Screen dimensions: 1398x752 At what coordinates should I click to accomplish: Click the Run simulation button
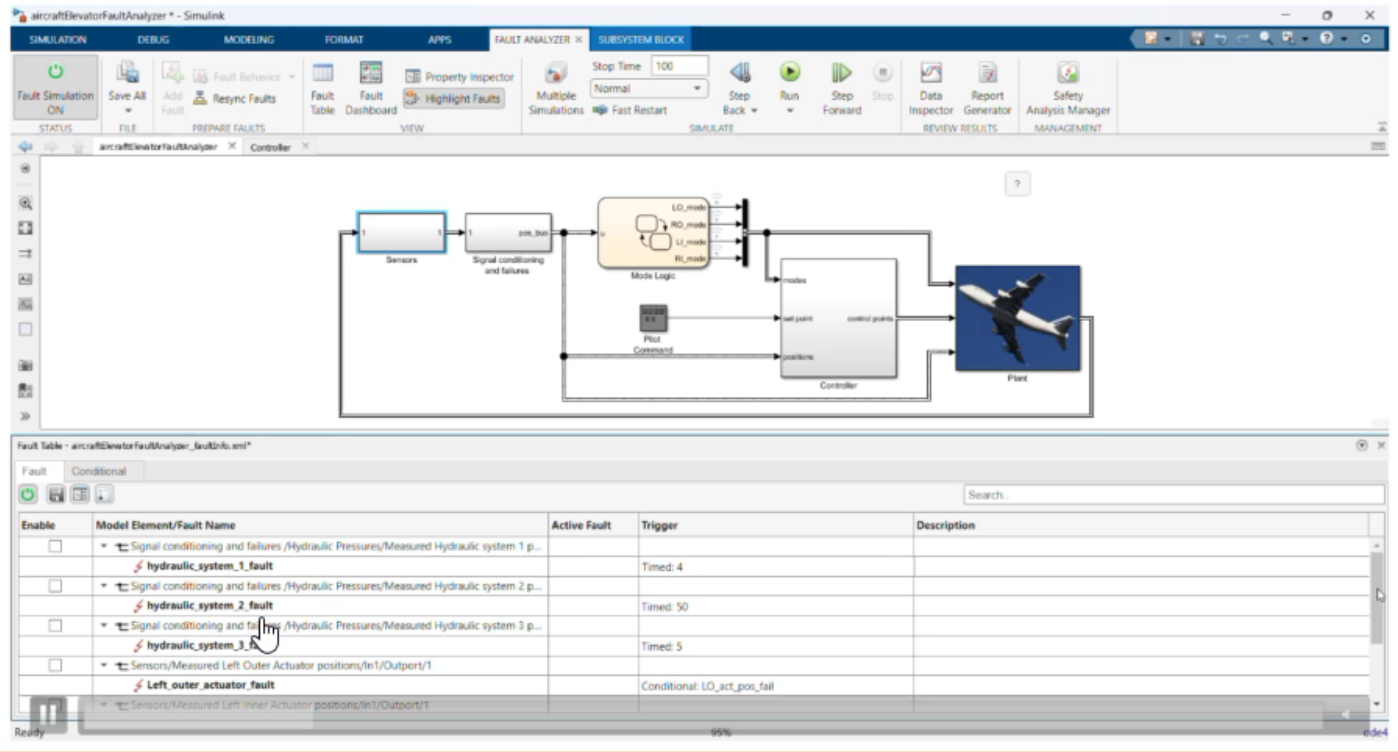point(789,73)
